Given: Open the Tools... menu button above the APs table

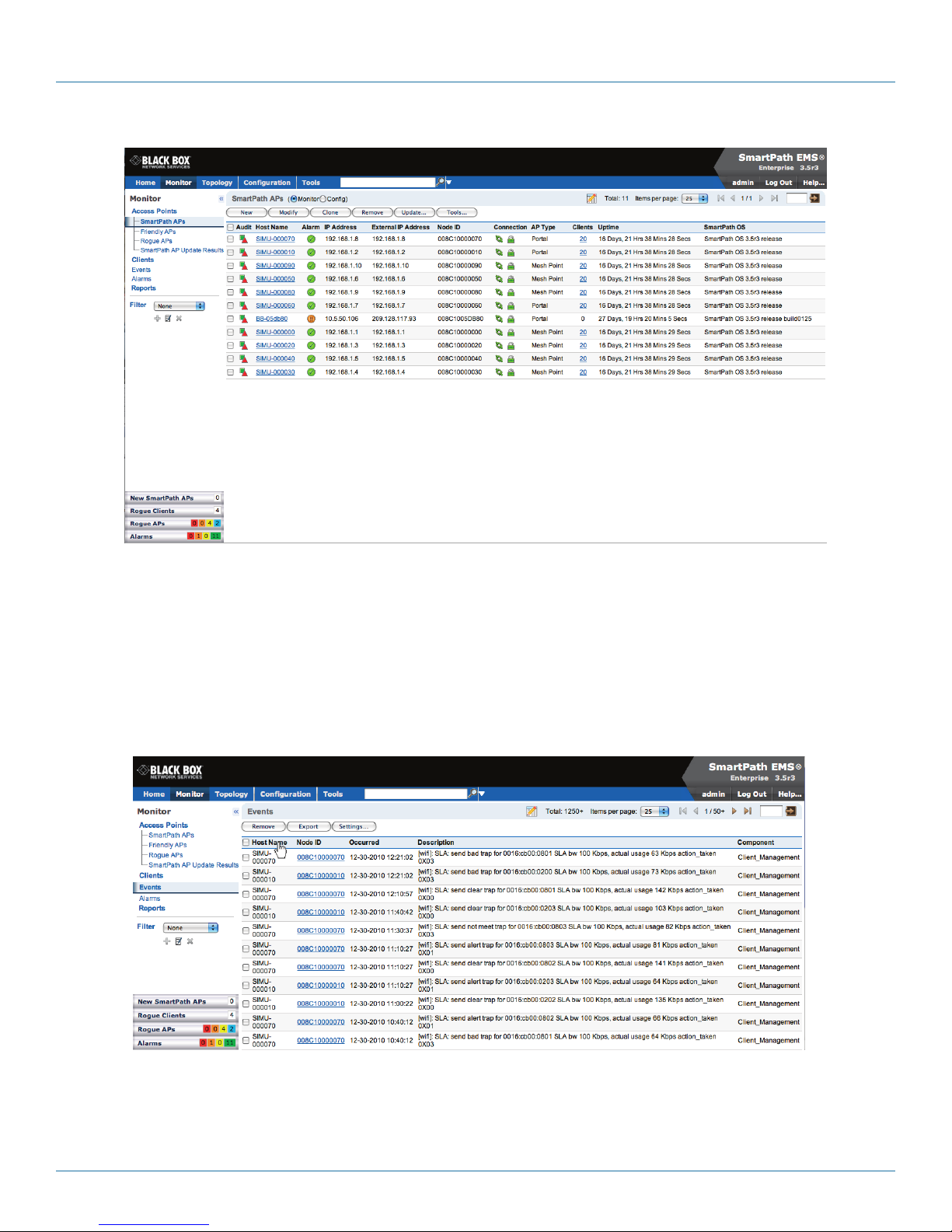Looking at the screenshot, I should tap(457, 212).
